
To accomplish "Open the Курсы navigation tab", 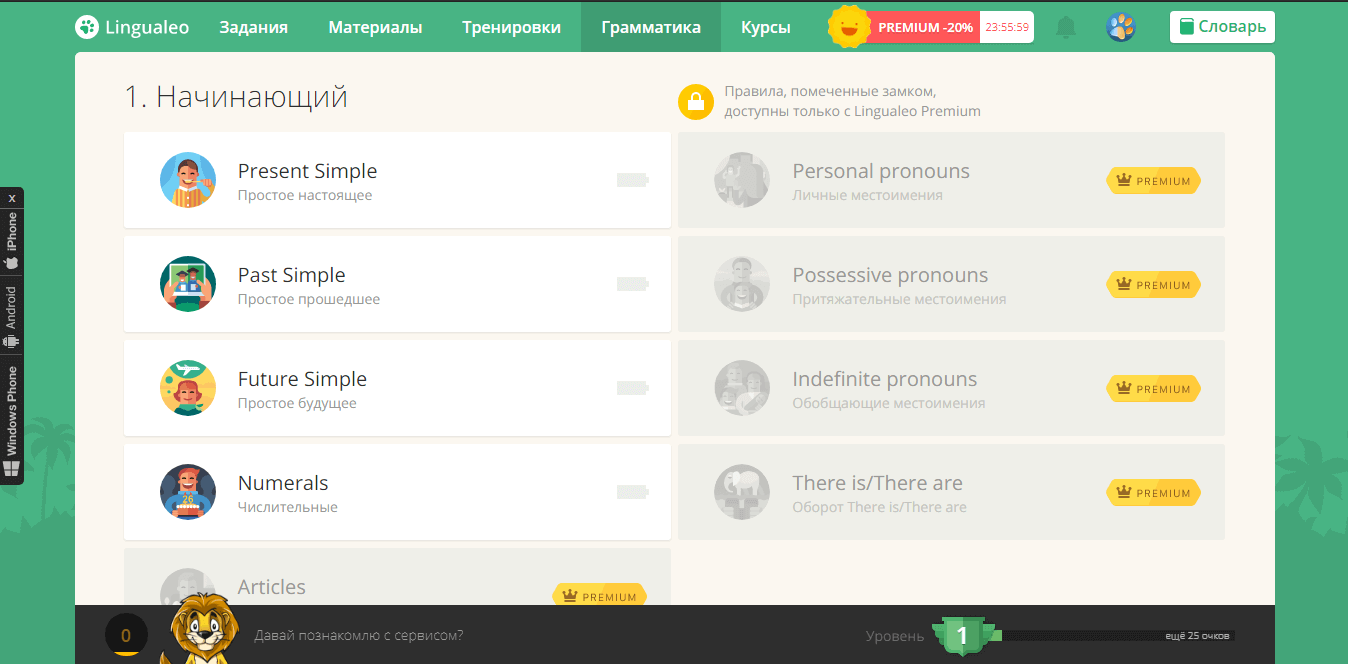I will 765,27.
